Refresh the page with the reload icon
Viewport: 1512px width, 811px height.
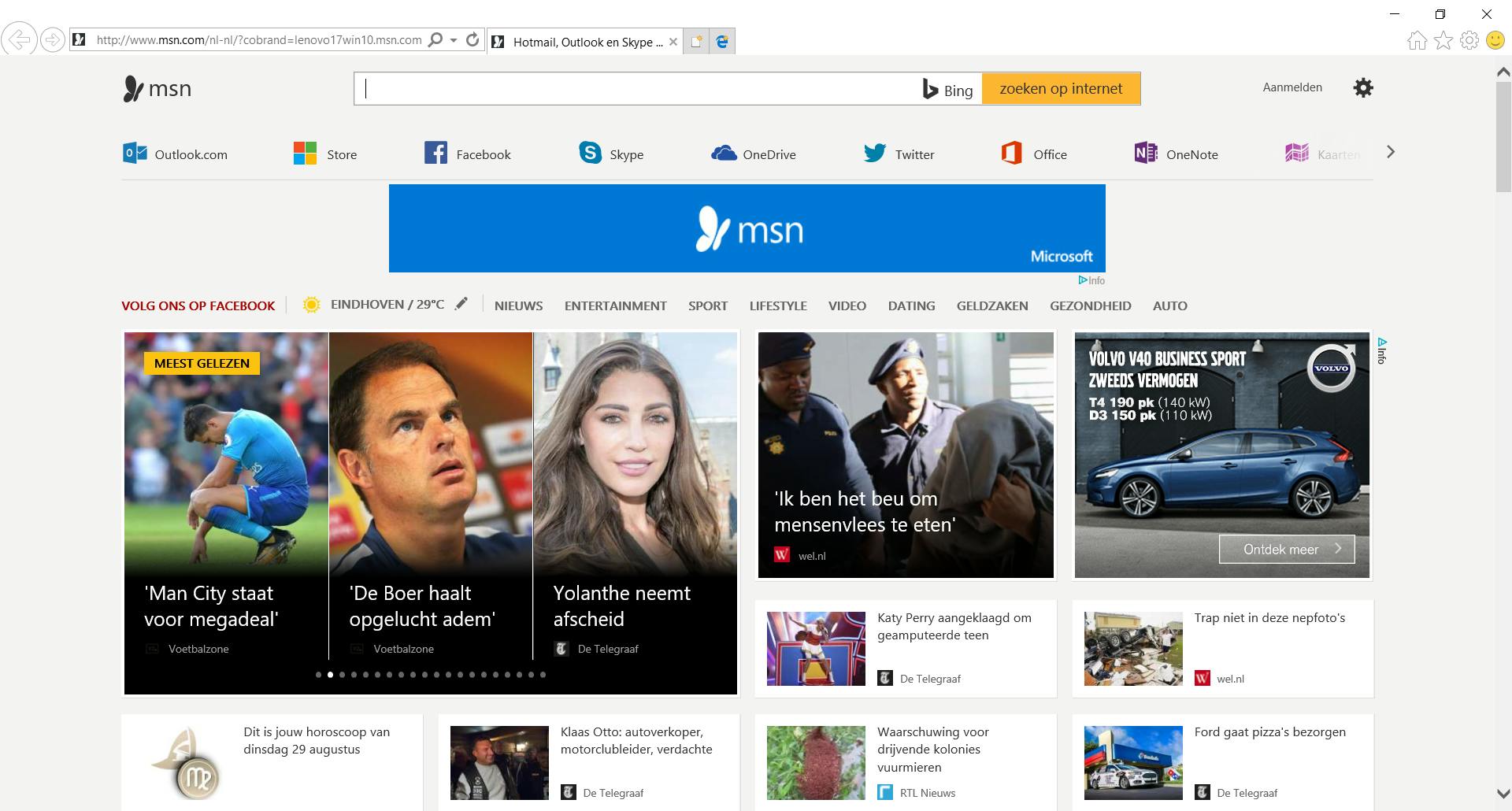coord(472,40)
